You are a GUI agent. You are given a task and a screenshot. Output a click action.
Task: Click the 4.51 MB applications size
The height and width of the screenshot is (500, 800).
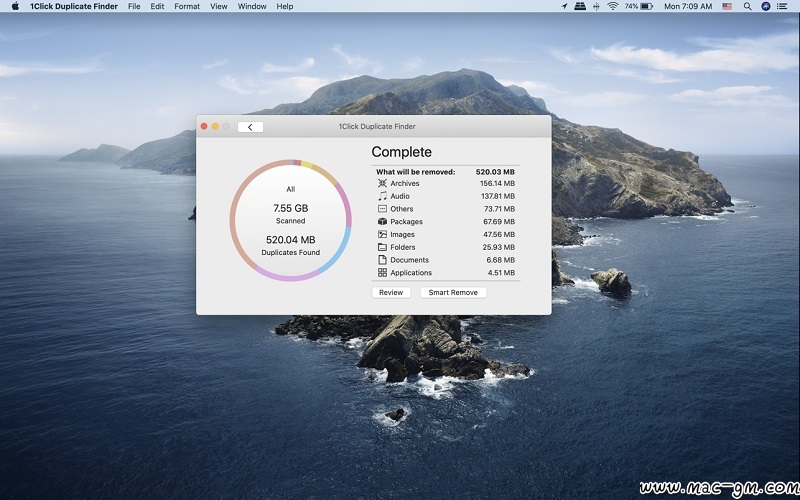501,272
